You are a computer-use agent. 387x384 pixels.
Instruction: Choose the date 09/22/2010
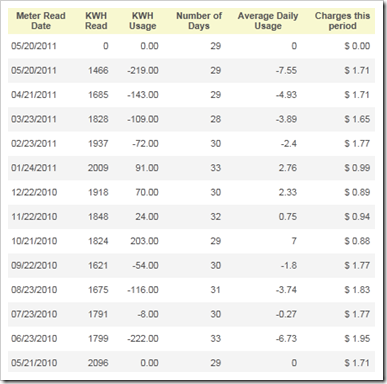coord(34,265)
